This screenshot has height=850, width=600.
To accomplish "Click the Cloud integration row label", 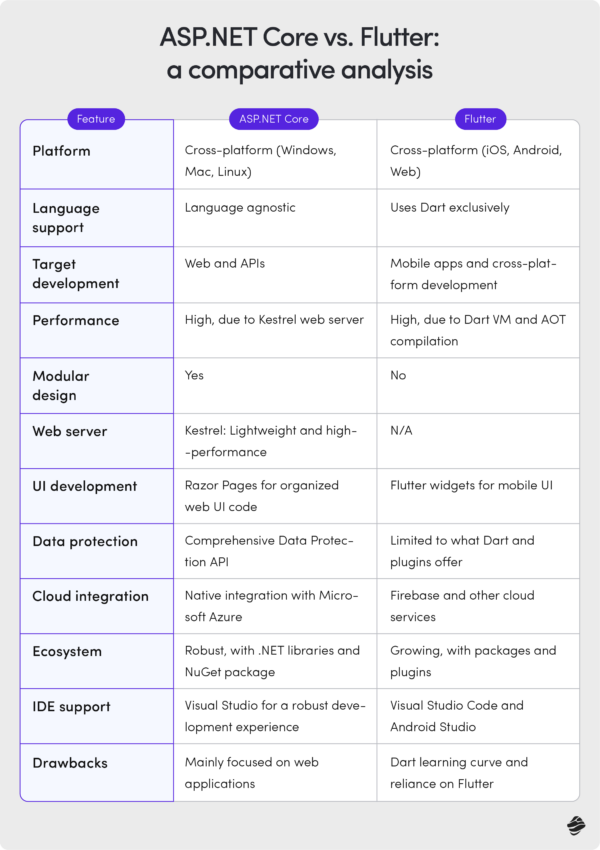I will 90,596.
